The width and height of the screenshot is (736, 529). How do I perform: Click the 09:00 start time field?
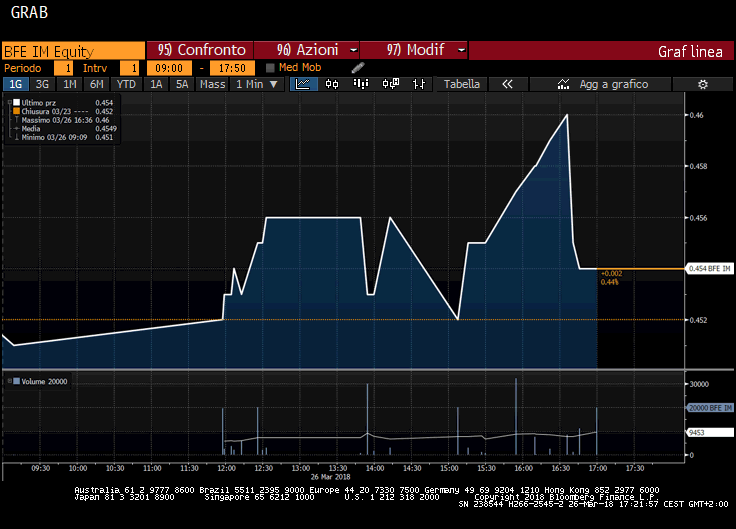coord(169,68)
